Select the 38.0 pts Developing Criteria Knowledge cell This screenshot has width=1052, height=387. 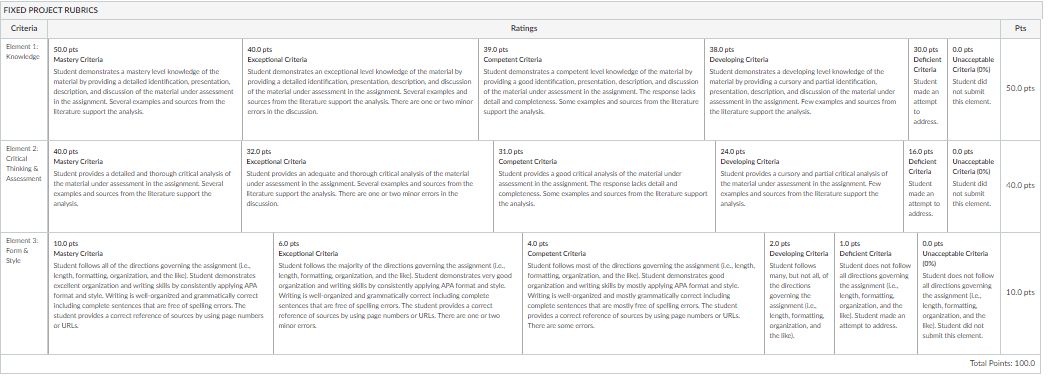tap(806, 89)
